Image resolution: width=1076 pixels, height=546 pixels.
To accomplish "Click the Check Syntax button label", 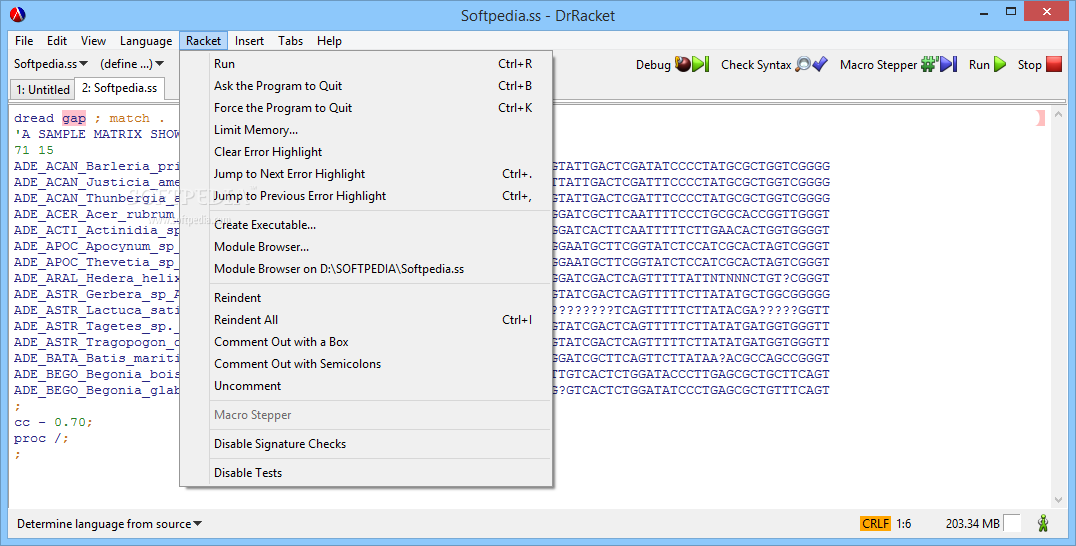I will pos(756,64).
